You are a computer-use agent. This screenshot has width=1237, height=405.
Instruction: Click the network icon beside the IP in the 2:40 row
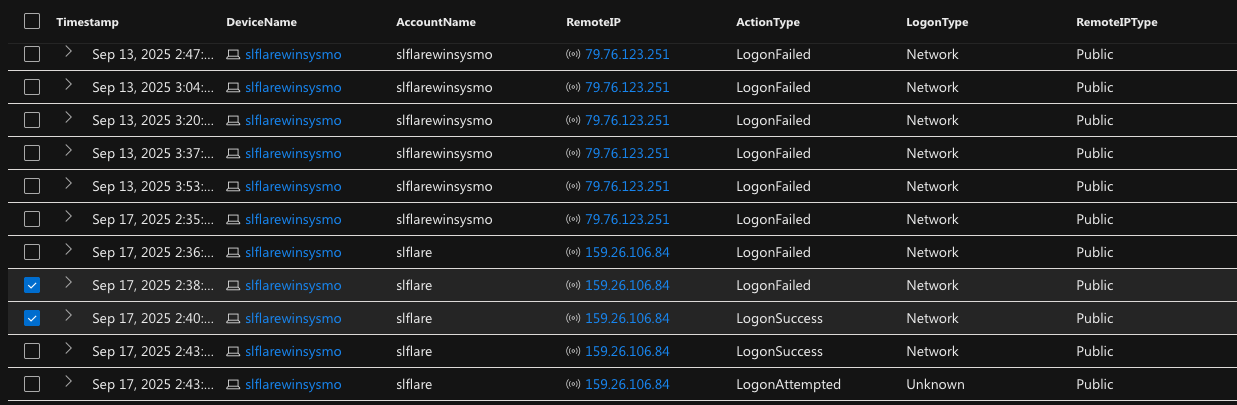573,318
